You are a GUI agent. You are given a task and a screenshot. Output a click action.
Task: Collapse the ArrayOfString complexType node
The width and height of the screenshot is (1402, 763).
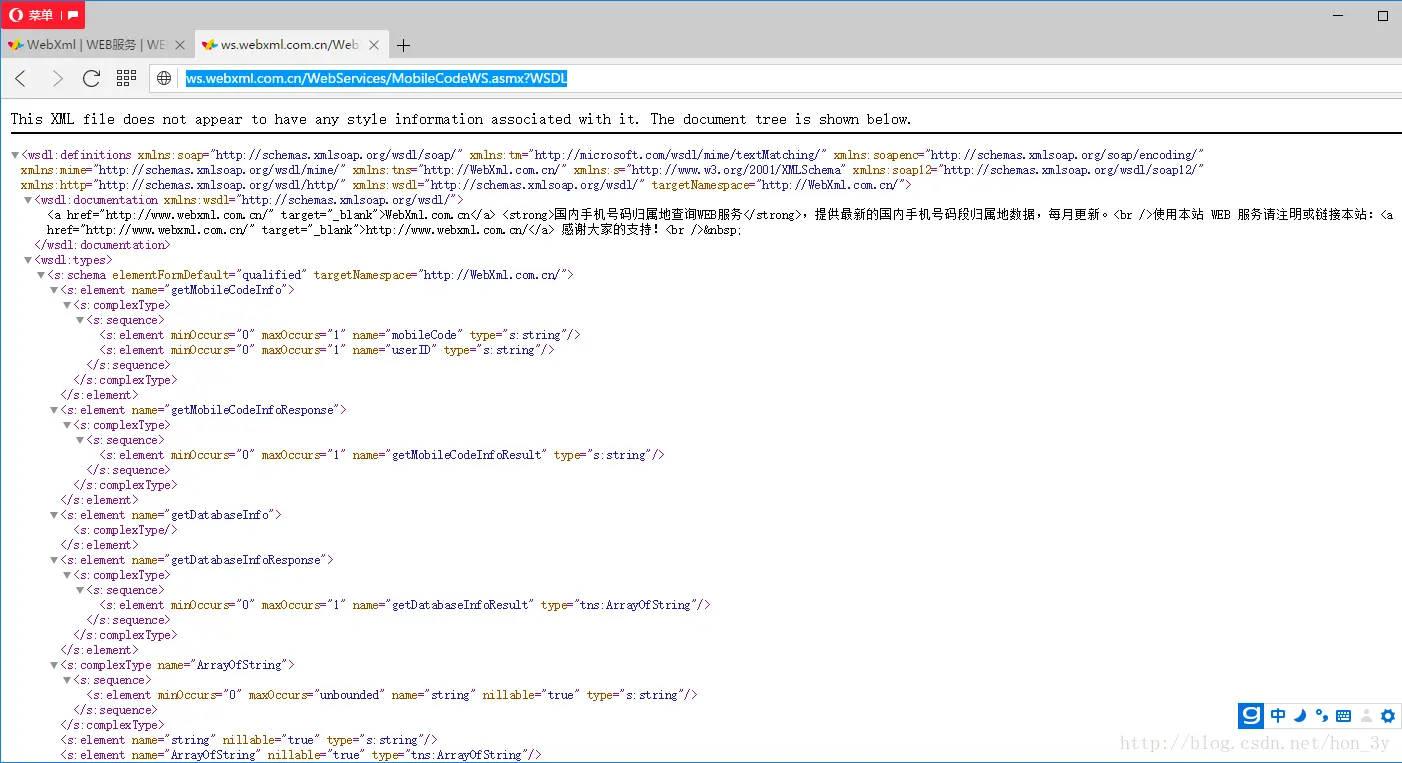[x=54, y=665]
